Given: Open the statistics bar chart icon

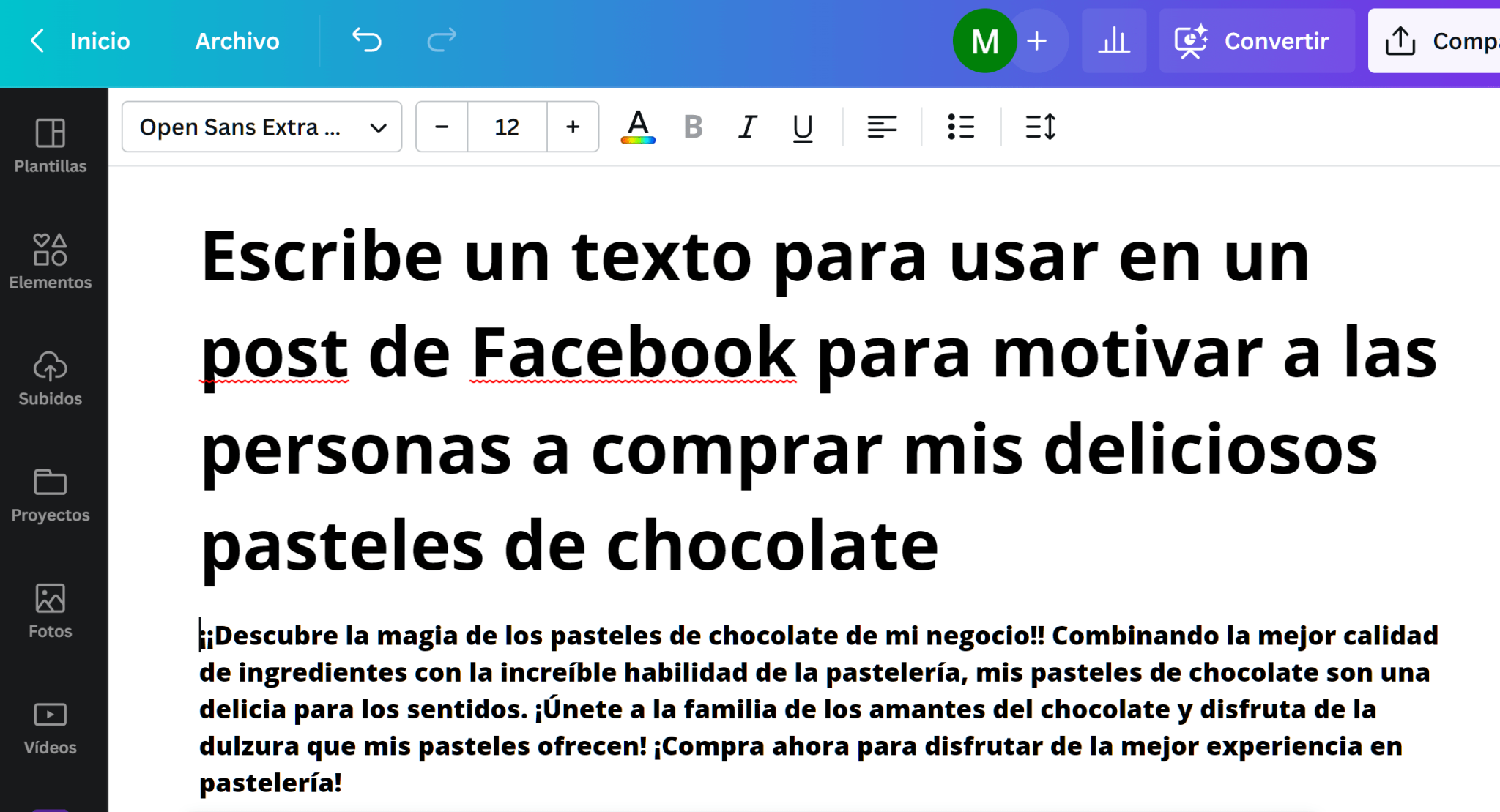Looking at the screenshot, I should [1114, 41].
